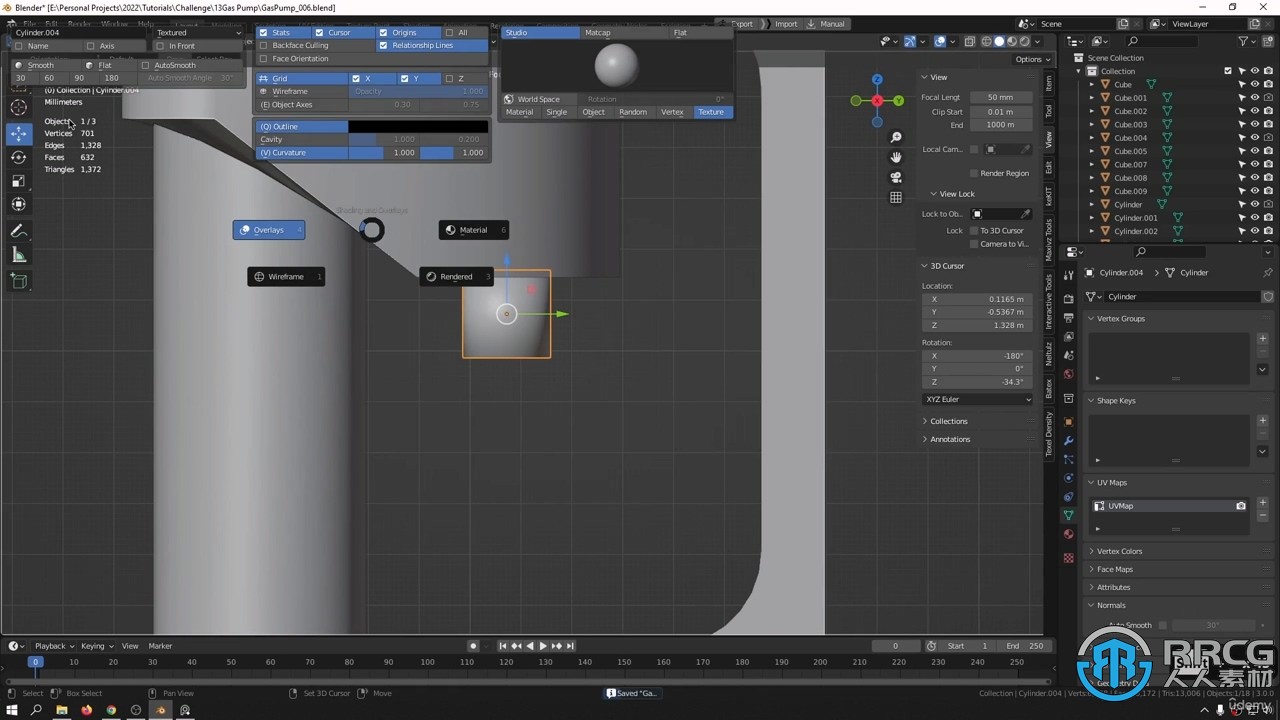Expand Cube.005 in outliner
The height and width of the screenshot is (720, 1280).
click(x=1092, y=151)
